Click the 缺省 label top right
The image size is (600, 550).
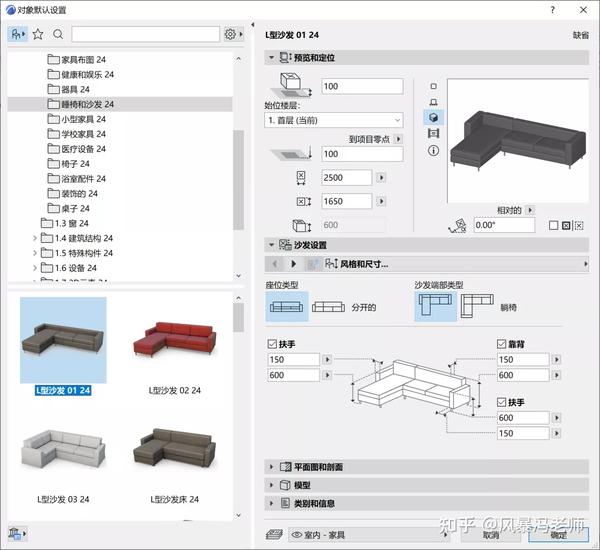(580, 35)
